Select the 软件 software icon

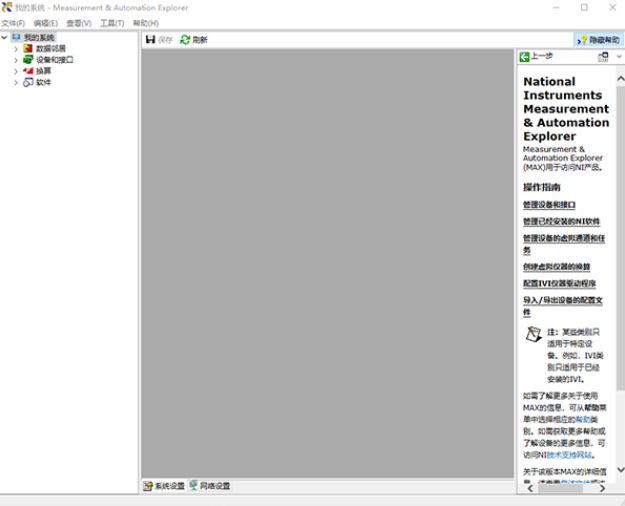click(28, 82)
